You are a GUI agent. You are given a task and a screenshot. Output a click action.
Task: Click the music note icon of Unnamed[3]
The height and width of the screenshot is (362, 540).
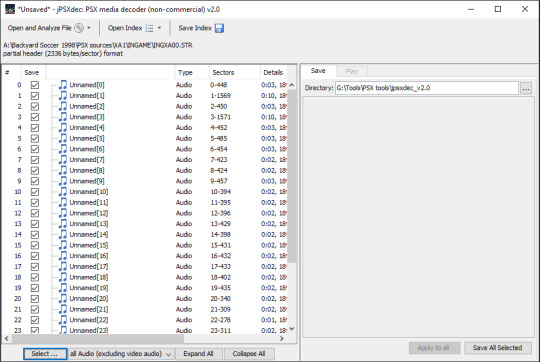click(63, 117)
